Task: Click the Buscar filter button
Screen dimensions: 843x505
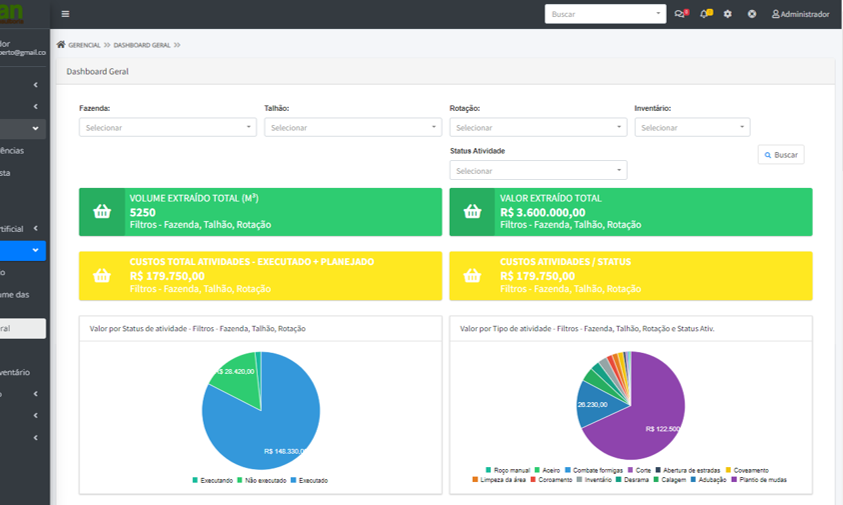Action: pyautogui.click(x=781, y=155)
